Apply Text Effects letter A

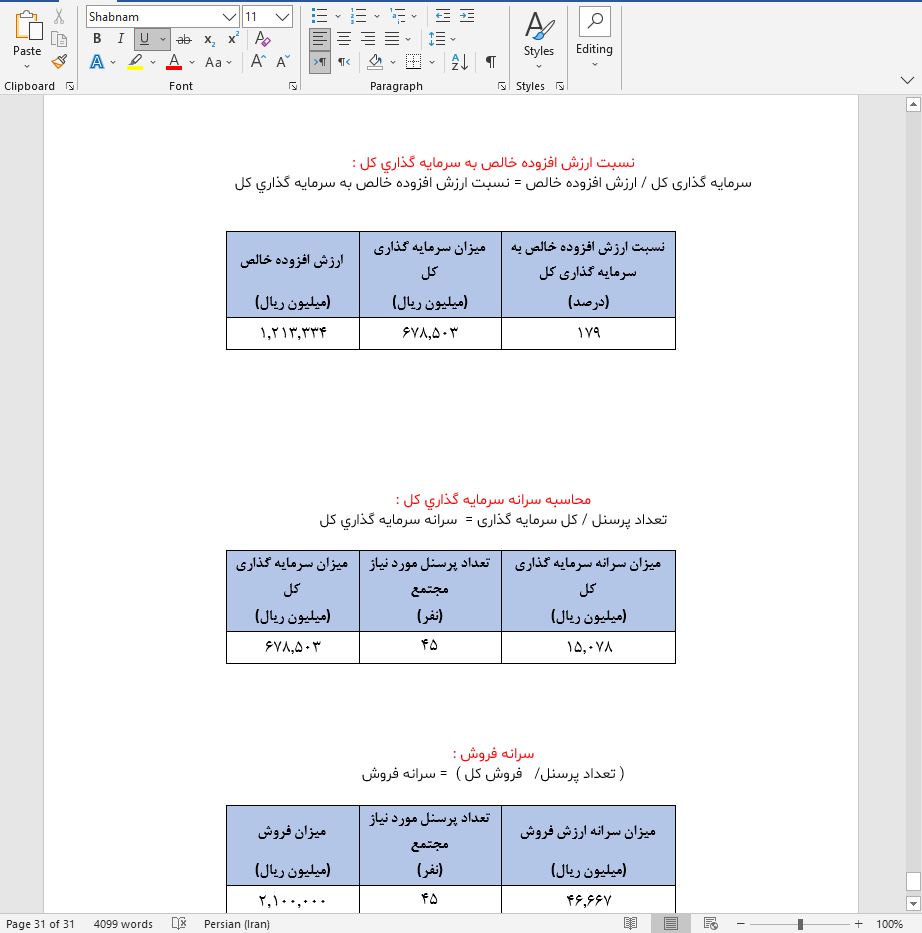click(97, 61)
